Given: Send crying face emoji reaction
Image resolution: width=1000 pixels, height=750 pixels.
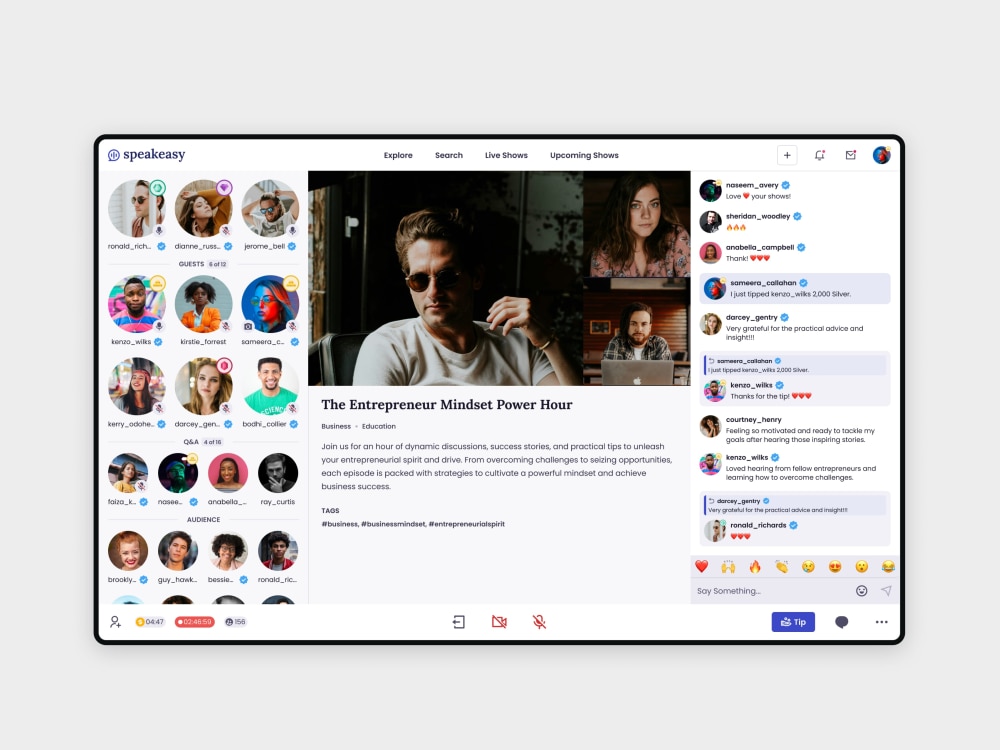Looking at the screenshot, I should [x=809, y=566].
